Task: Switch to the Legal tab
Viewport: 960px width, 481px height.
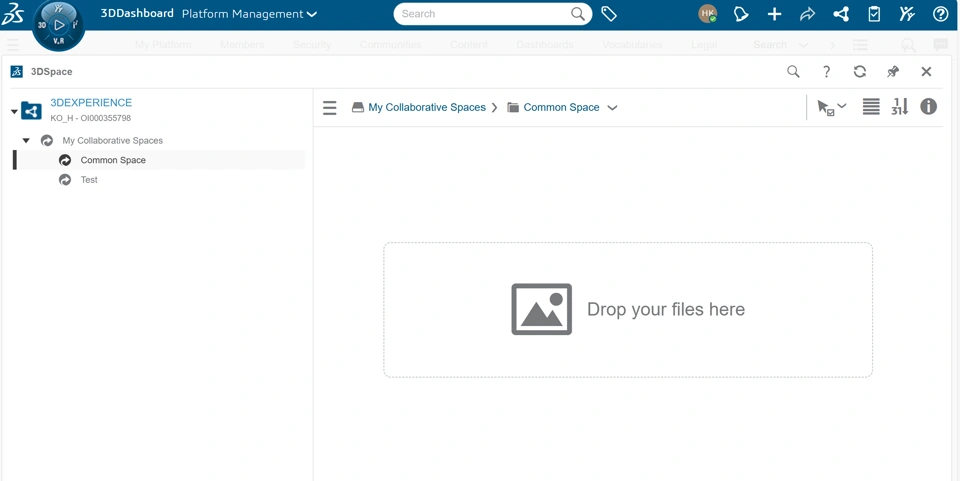Action: (704, 45)
